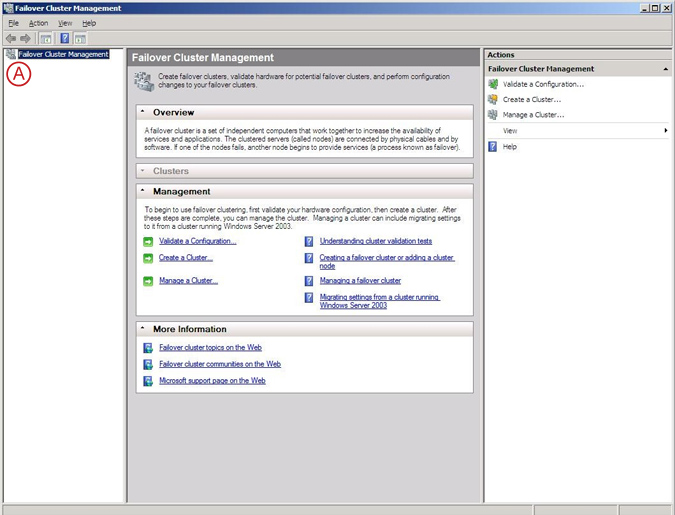Click help icon beside Managing a failover cluster

tap(309, 281)
